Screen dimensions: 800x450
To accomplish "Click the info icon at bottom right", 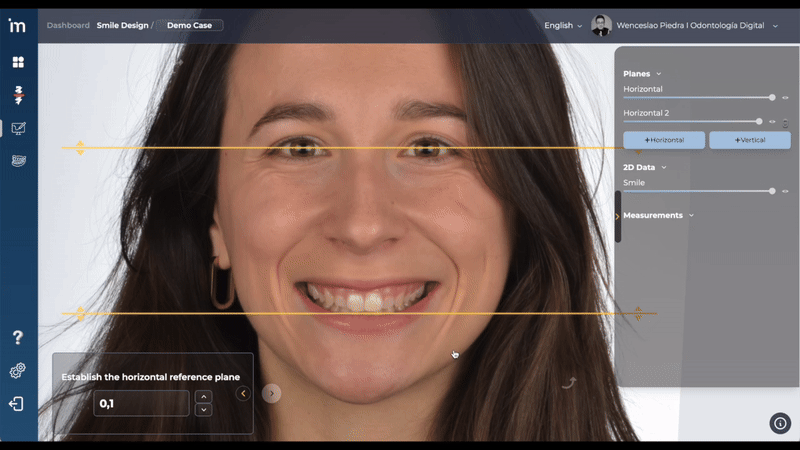I will [x=780, y=423].
